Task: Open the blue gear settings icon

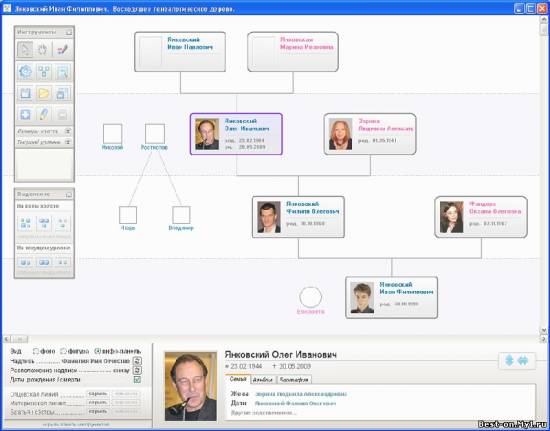Action: 25,72
